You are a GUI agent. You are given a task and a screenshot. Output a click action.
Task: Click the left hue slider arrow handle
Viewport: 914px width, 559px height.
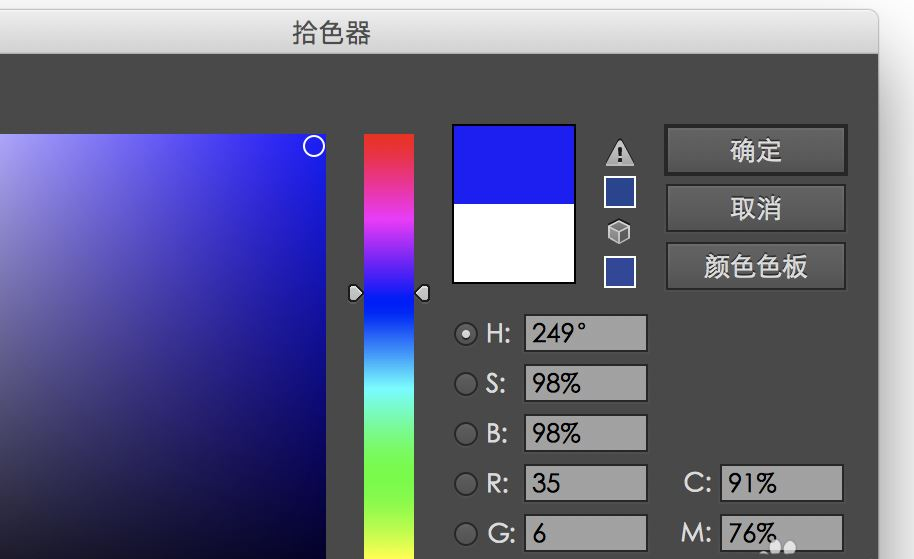click(355, 293)
